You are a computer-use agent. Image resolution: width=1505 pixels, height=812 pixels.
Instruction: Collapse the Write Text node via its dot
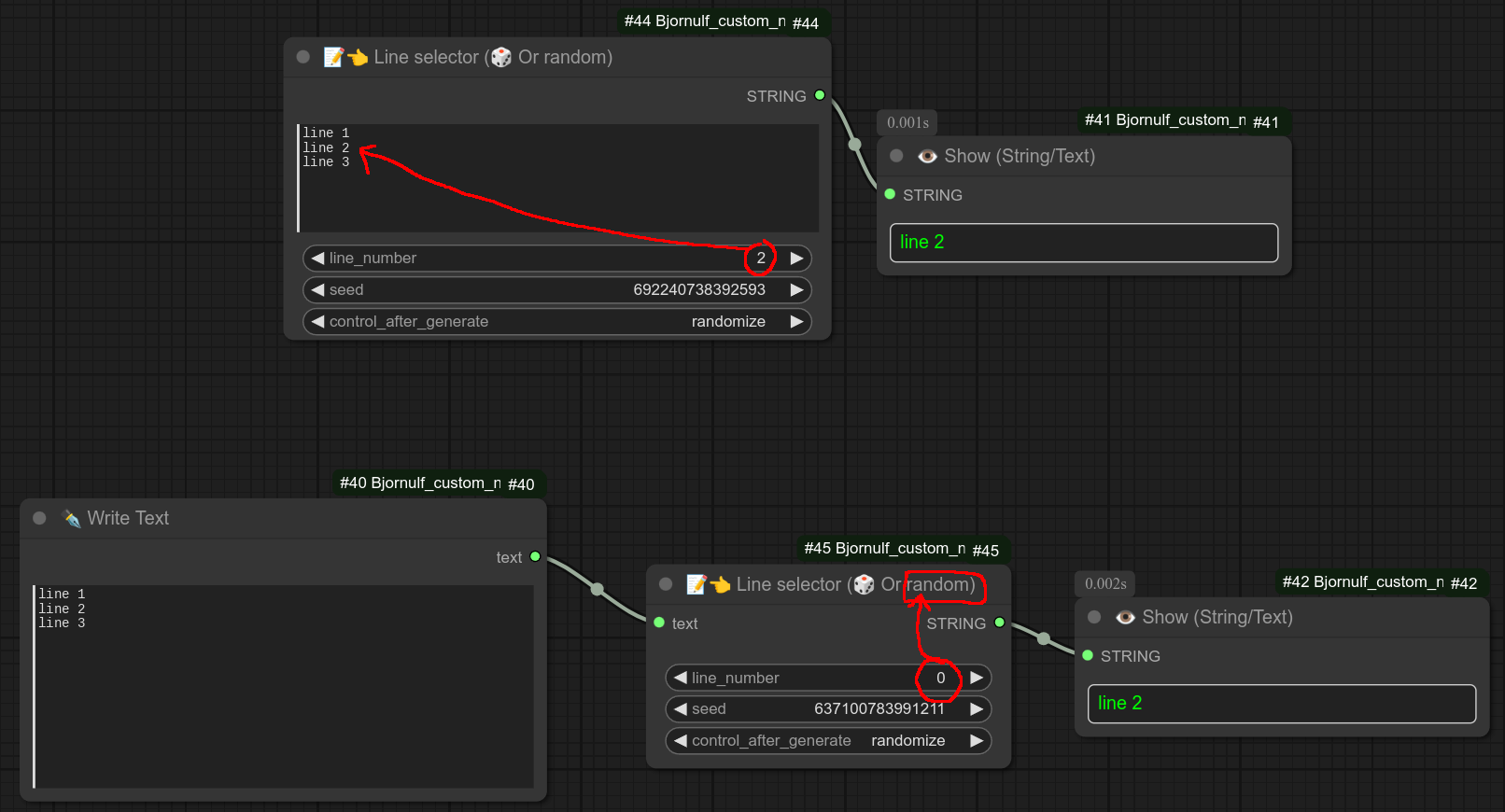[39, 518]
